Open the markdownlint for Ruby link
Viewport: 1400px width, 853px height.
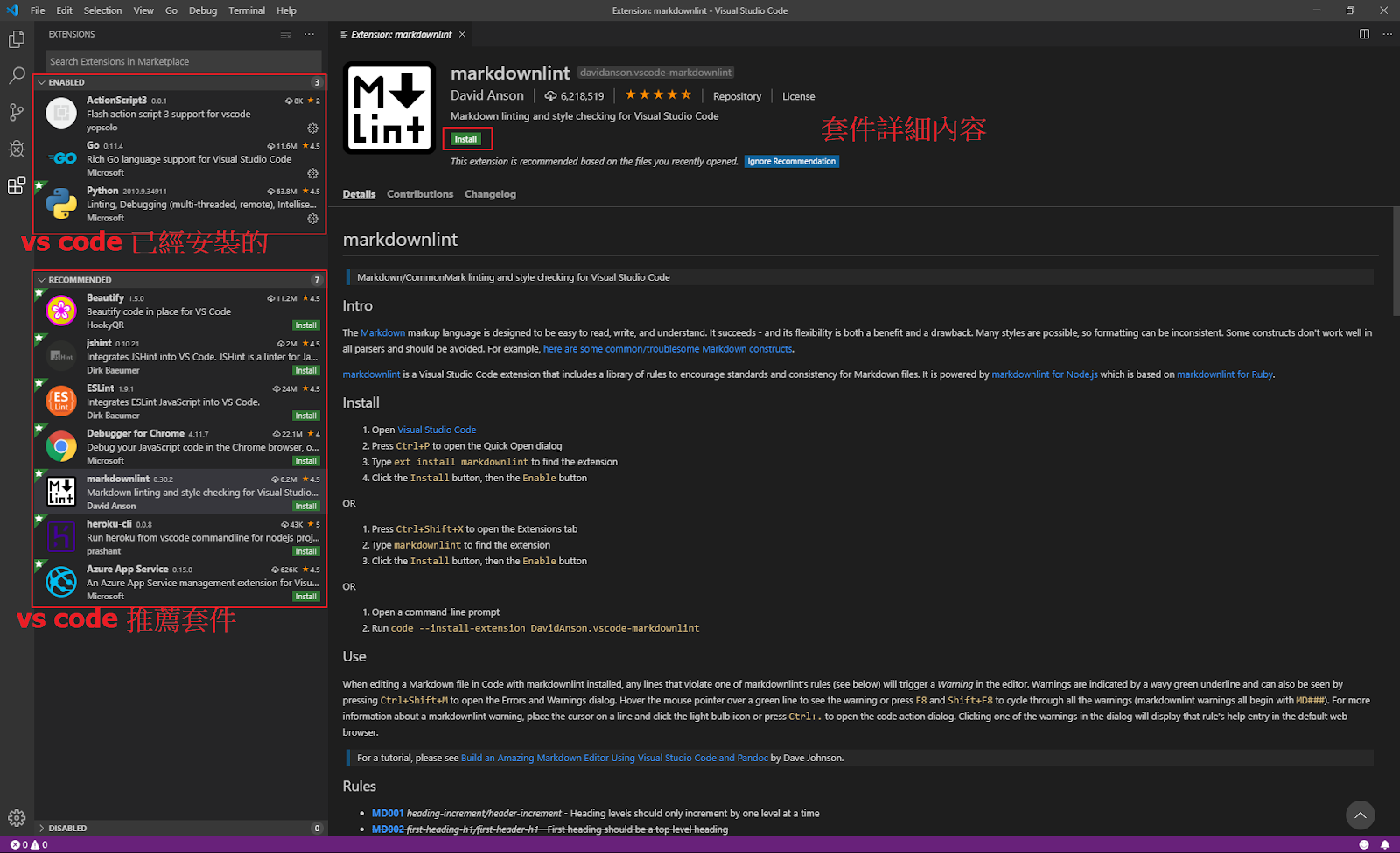point(1225,374)
